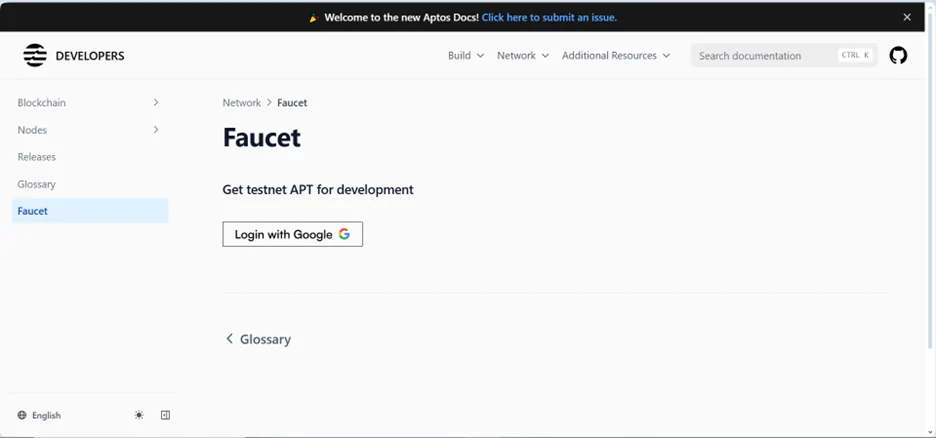Screen dimensions: 936x438
Task: Click the DEVELOPERS header text
Action: click(x=90, y=56)
